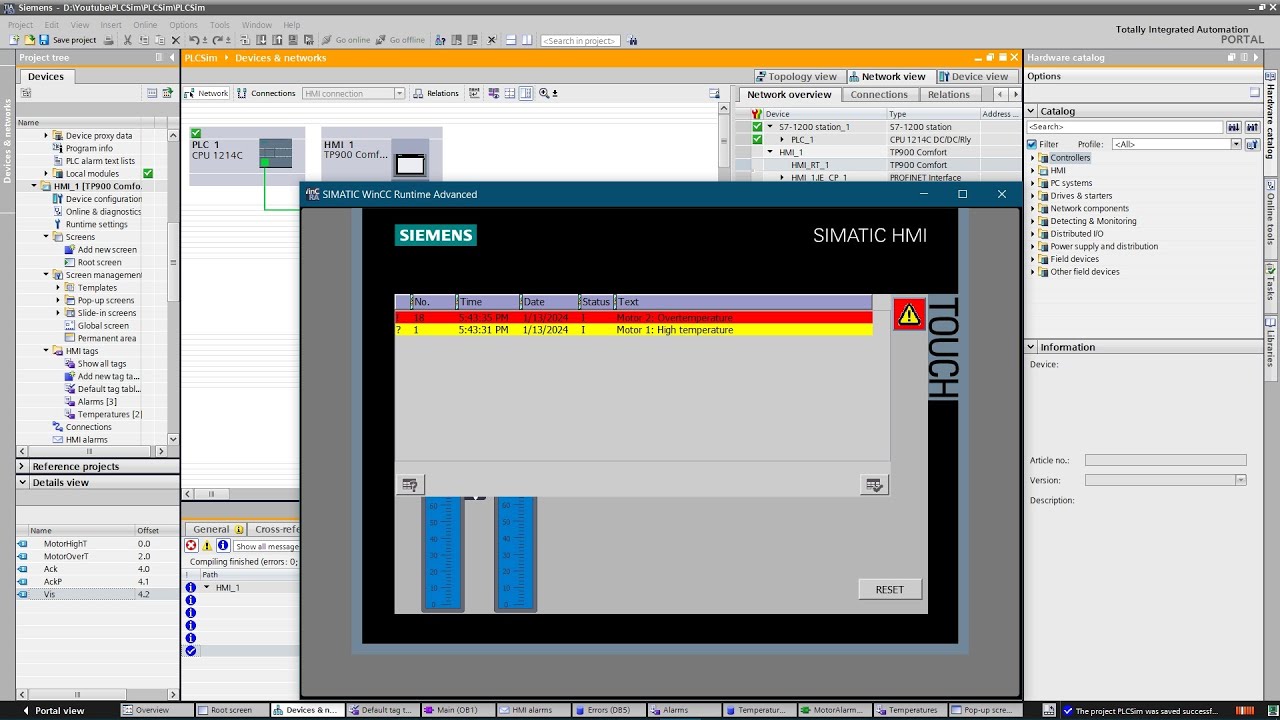Click the search binoculars icon beside project search
Image resolution: width=1280 pixels, height=720 pixels.
(x=633, y=40)
